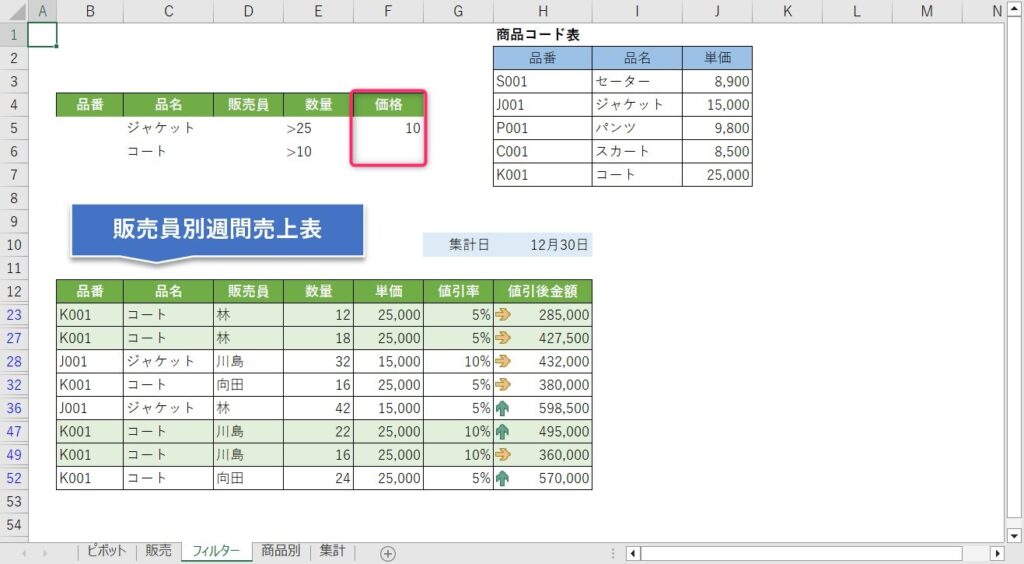Click the green up arrow beside 570,000
Viewport: 1024px width, 564px height.
pos(502,478)
